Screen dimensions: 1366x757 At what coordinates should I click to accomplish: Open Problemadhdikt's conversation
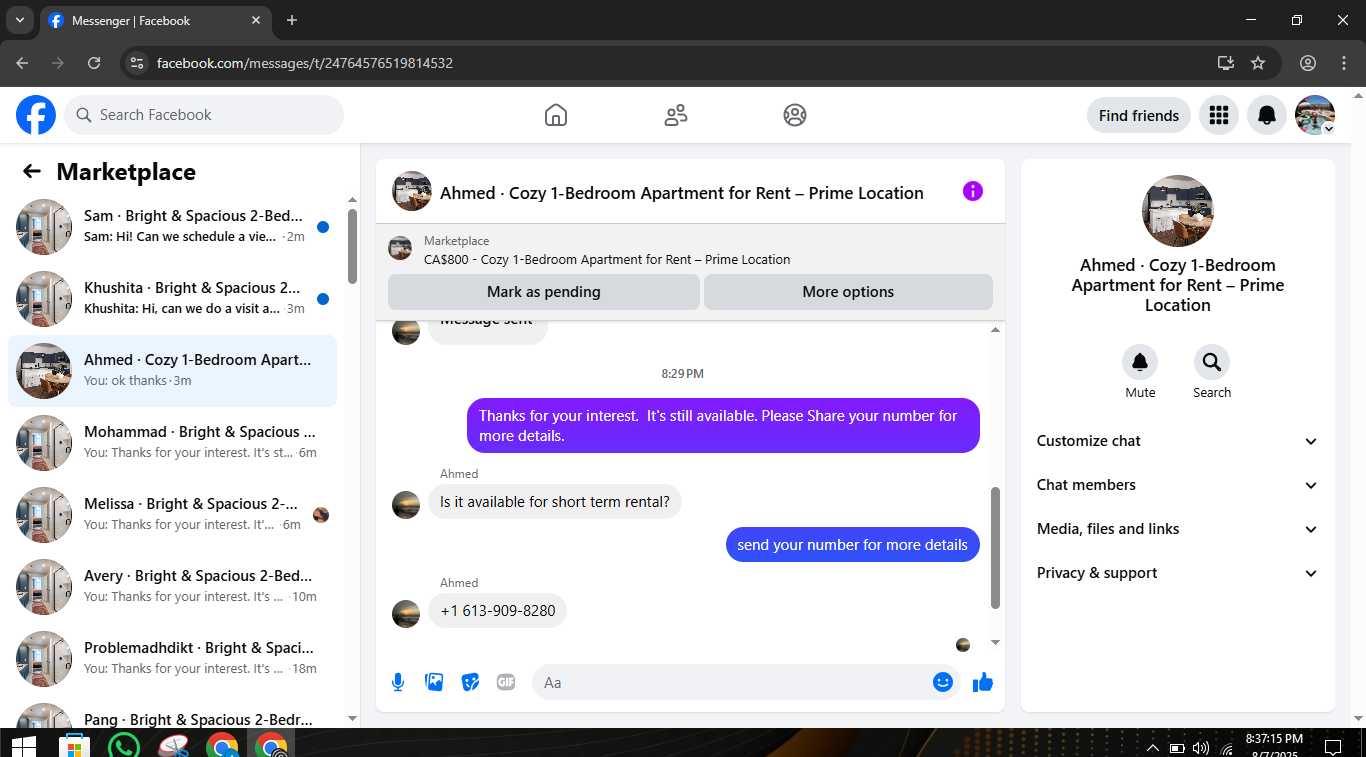pyautogui.click(x=173, y=659)
